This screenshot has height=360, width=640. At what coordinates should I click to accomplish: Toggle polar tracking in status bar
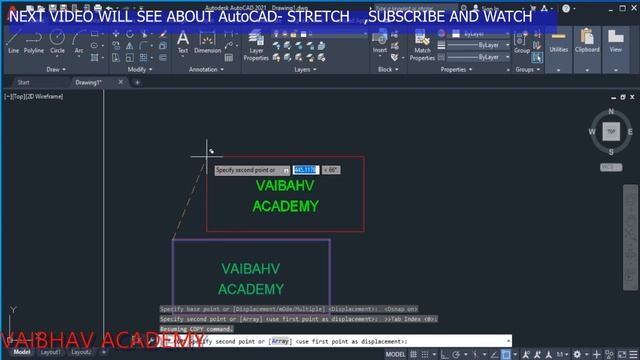click(456, 354)
